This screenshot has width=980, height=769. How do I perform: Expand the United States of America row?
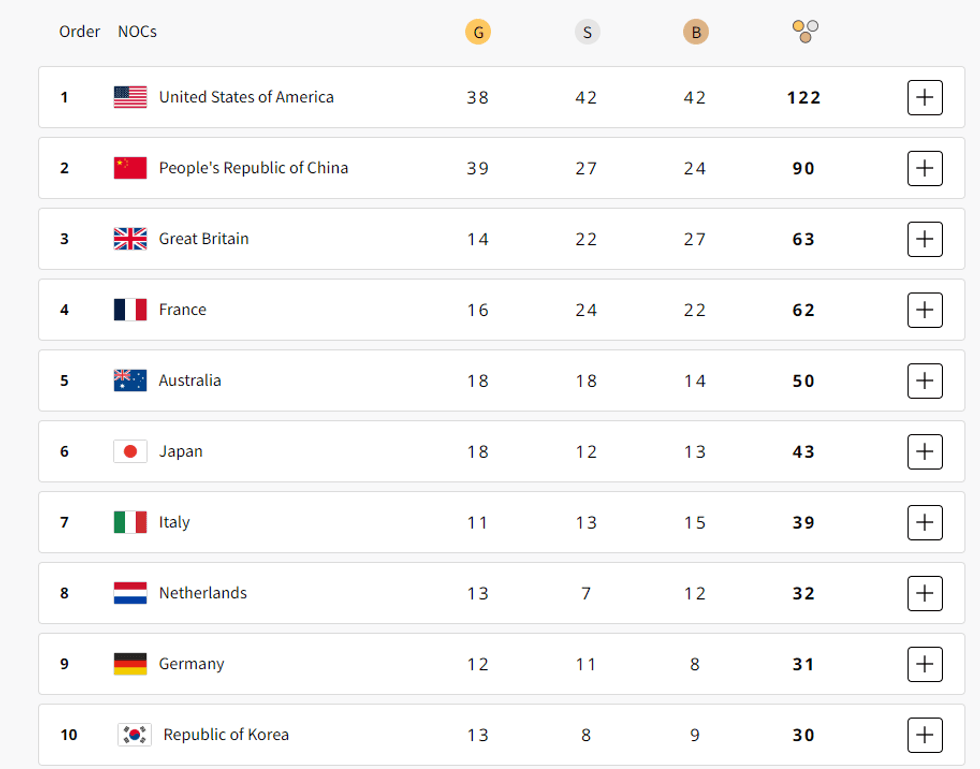pyautogui.click(x=925, y=97)
